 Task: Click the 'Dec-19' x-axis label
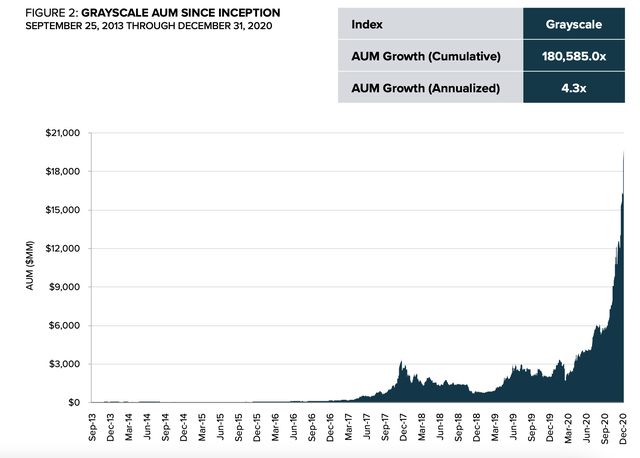tap(550, 427)
